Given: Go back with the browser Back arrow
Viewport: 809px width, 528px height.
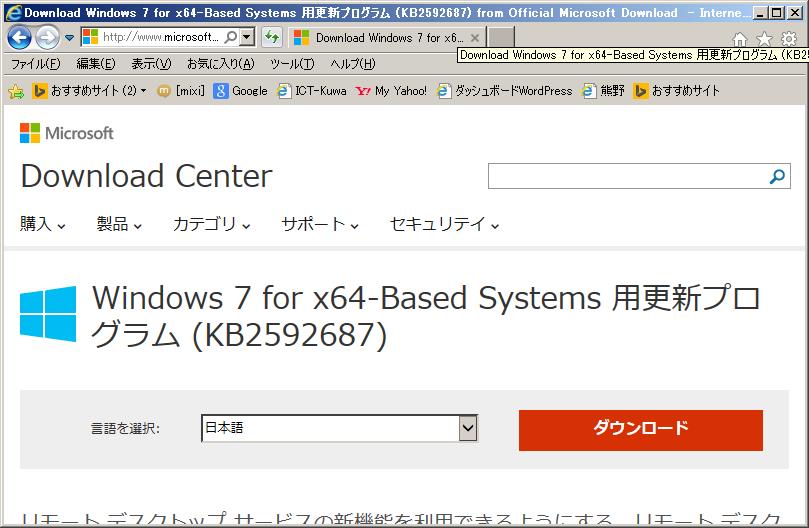Looking at the screenshot, I should coord(19,37).
